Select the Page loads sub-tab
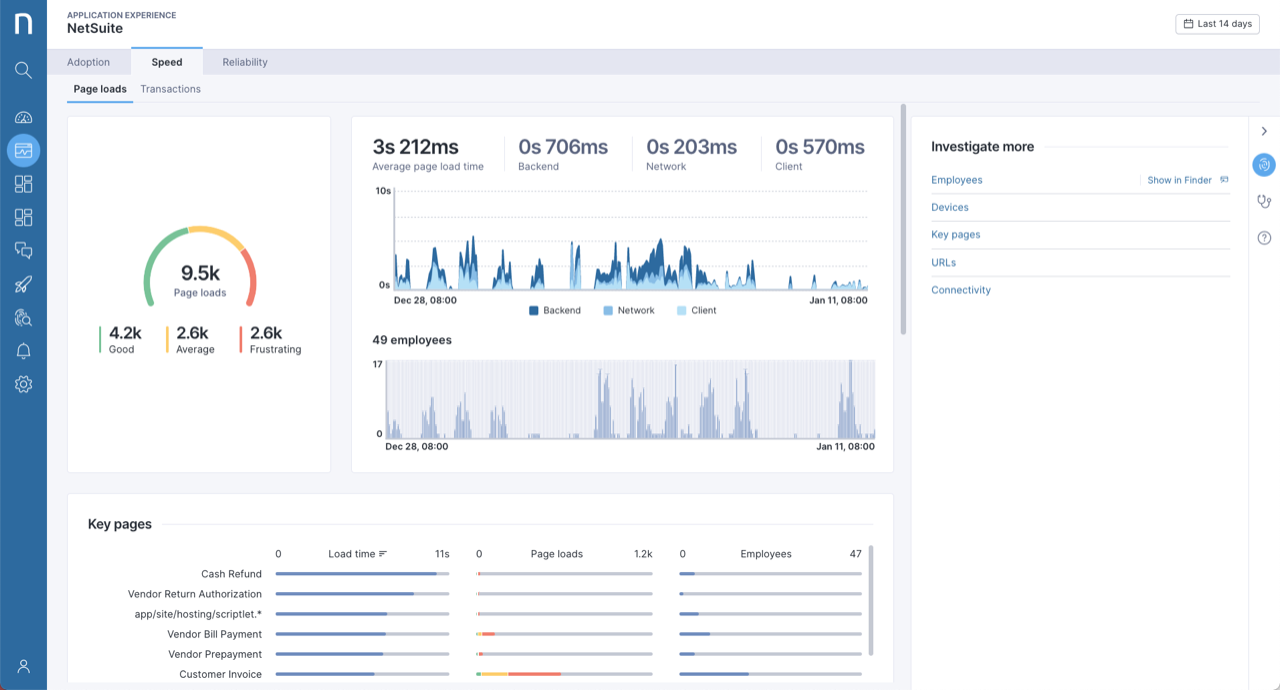Viewport: 1280px width, 690px height. (x=100, y=89)
